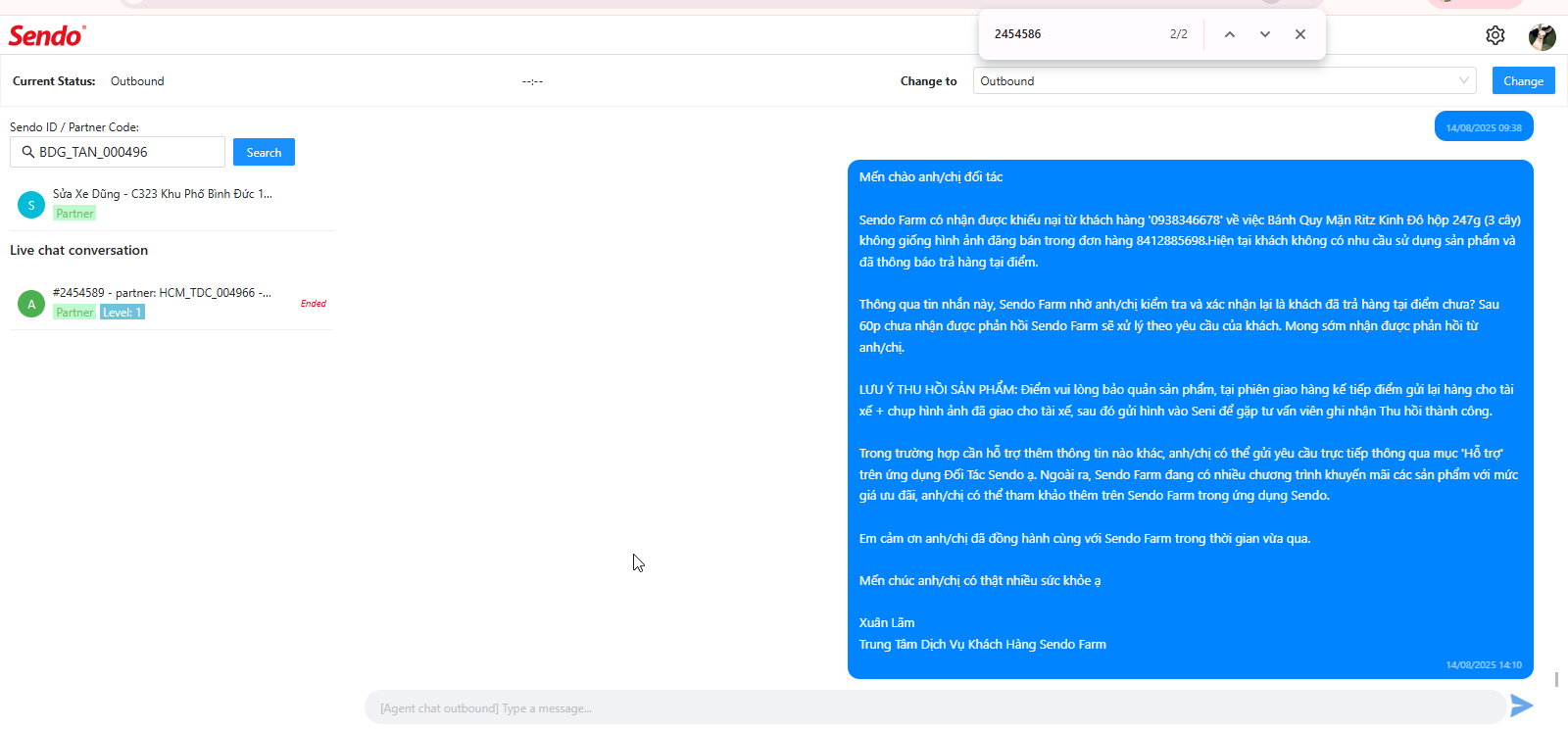Image resolution: width=1568 pixels, height=730 pixels.
Task: Click the '2/2' find match counter
Action: 1178,34
